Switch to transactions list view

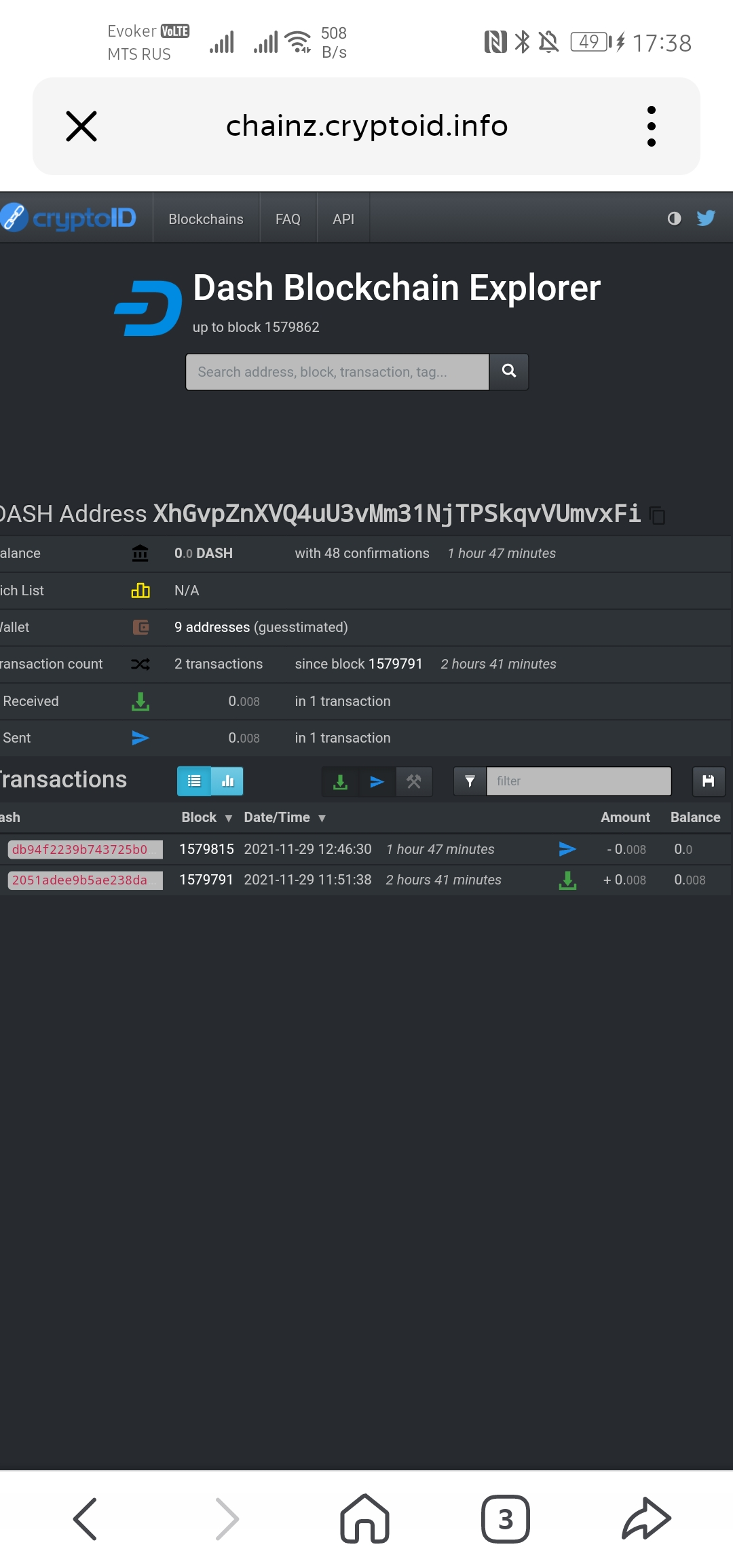[x=194, y=781]
